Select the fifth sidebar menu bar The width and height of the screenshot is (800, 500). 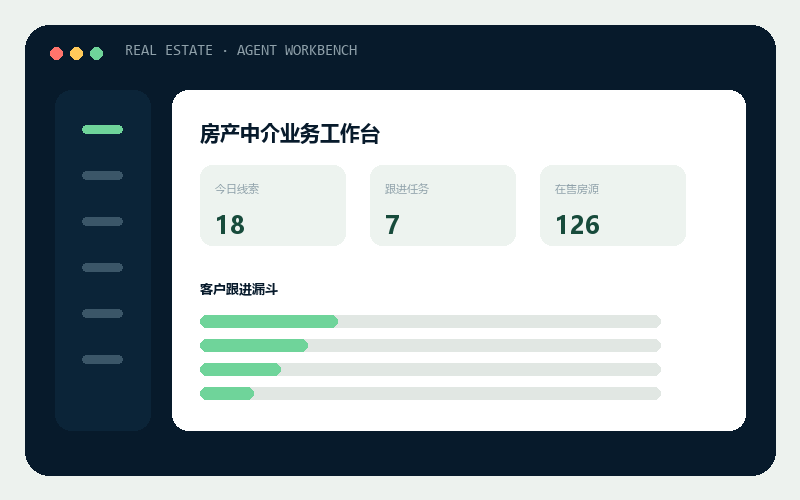(x=103, y=313)
